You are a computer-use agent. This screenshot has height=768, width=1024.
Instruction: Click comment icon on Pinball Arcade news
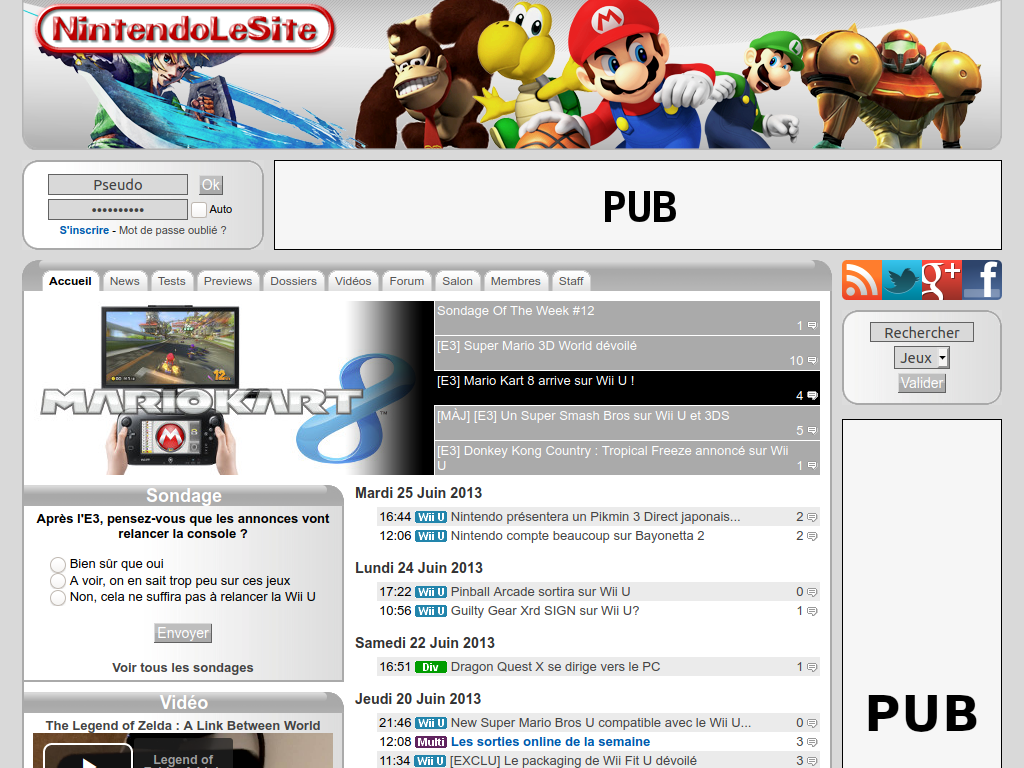tap(812, 592)
